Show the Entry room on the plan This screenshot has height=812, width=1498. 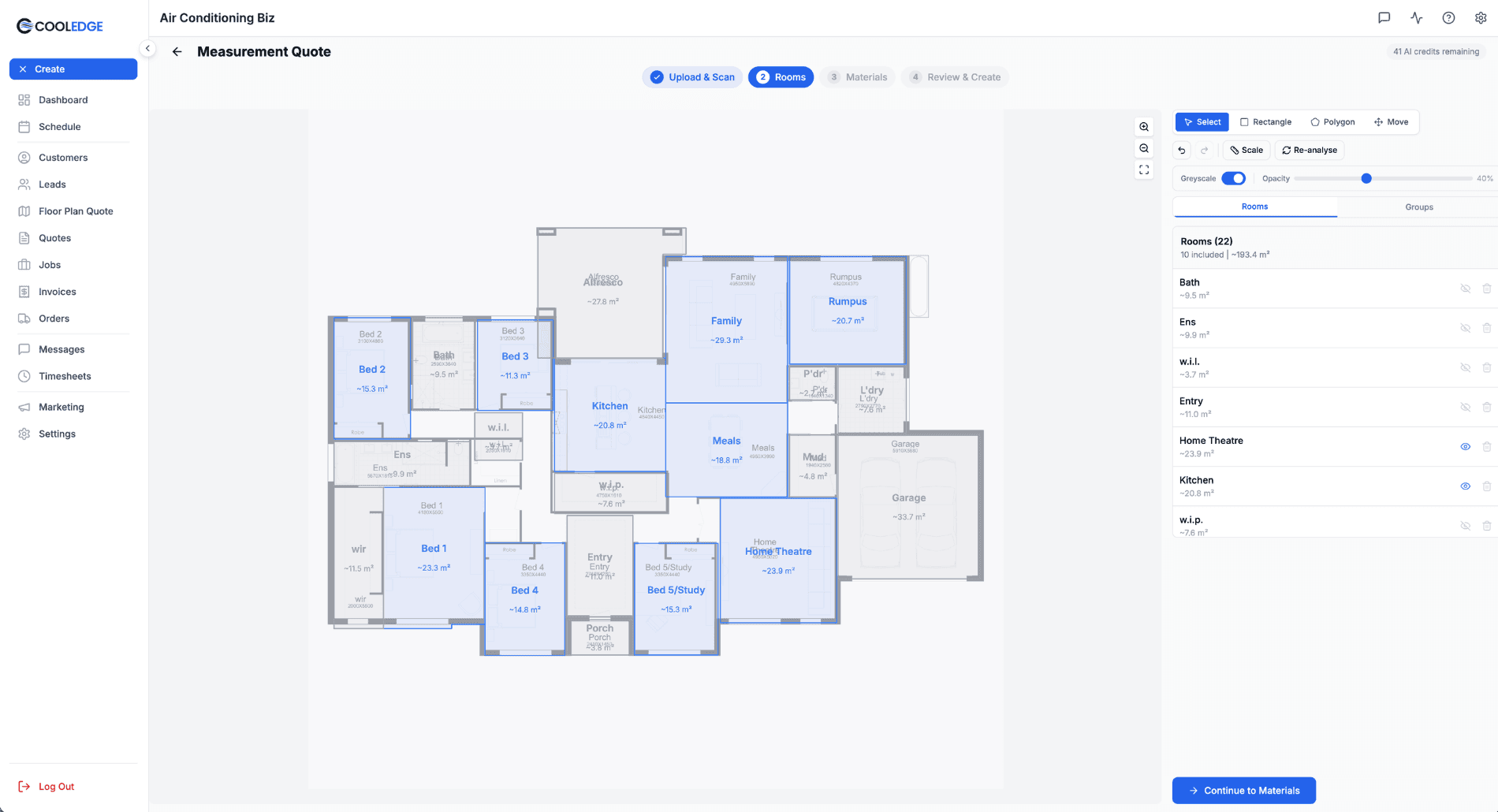[x=1466, y=407]
